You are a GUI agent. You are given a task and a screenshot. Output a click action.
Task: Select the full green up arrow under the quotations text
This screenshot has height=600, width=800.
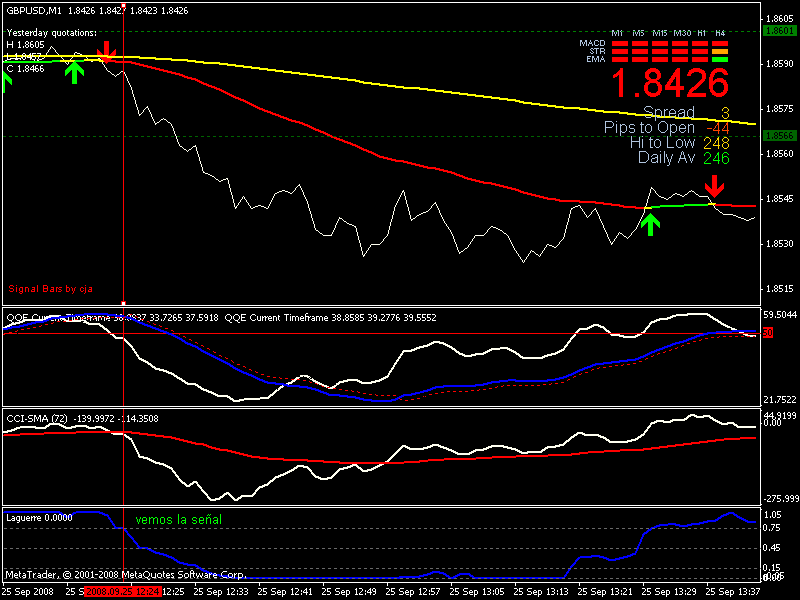click(73, 71)
